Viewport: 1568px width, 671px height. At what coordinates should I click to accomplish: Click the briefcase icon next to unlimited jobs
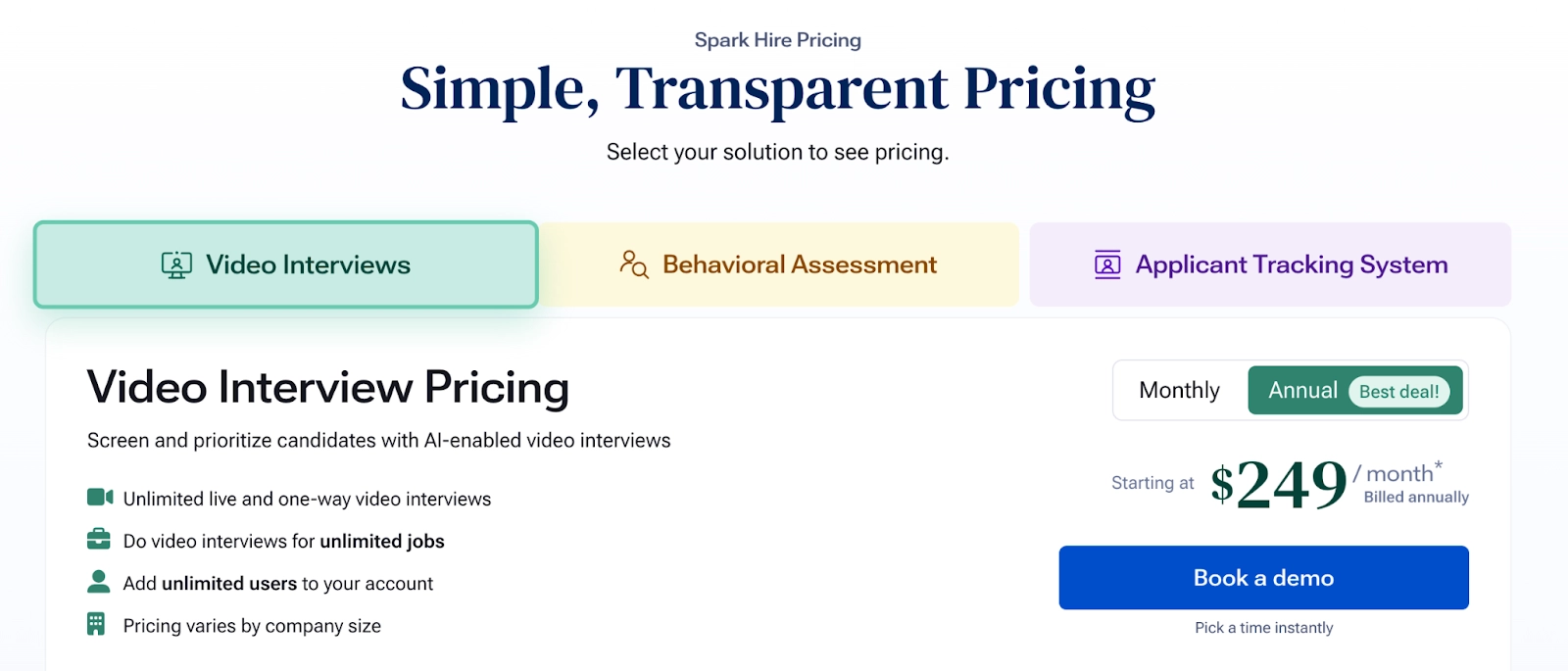point(97,540)
